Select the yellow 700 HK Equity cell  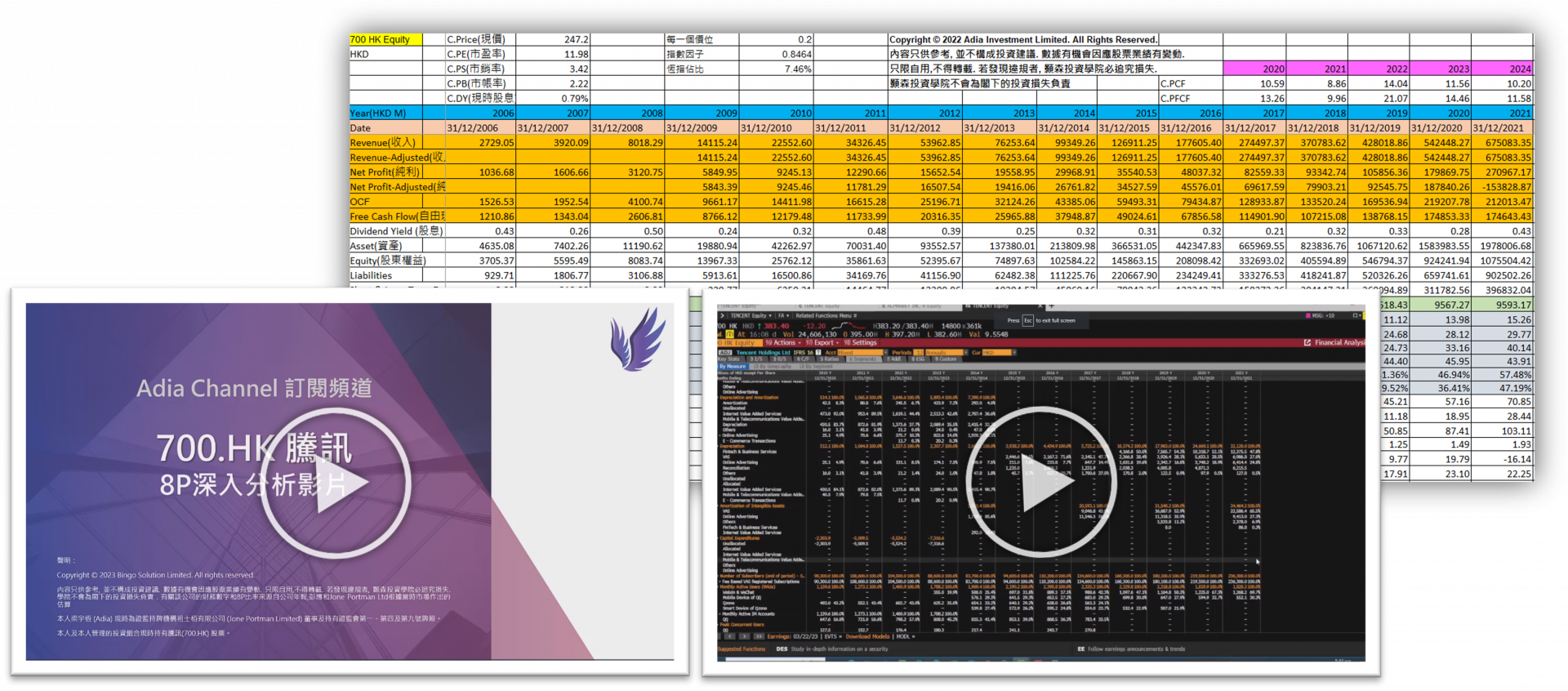tap(385, 39)
